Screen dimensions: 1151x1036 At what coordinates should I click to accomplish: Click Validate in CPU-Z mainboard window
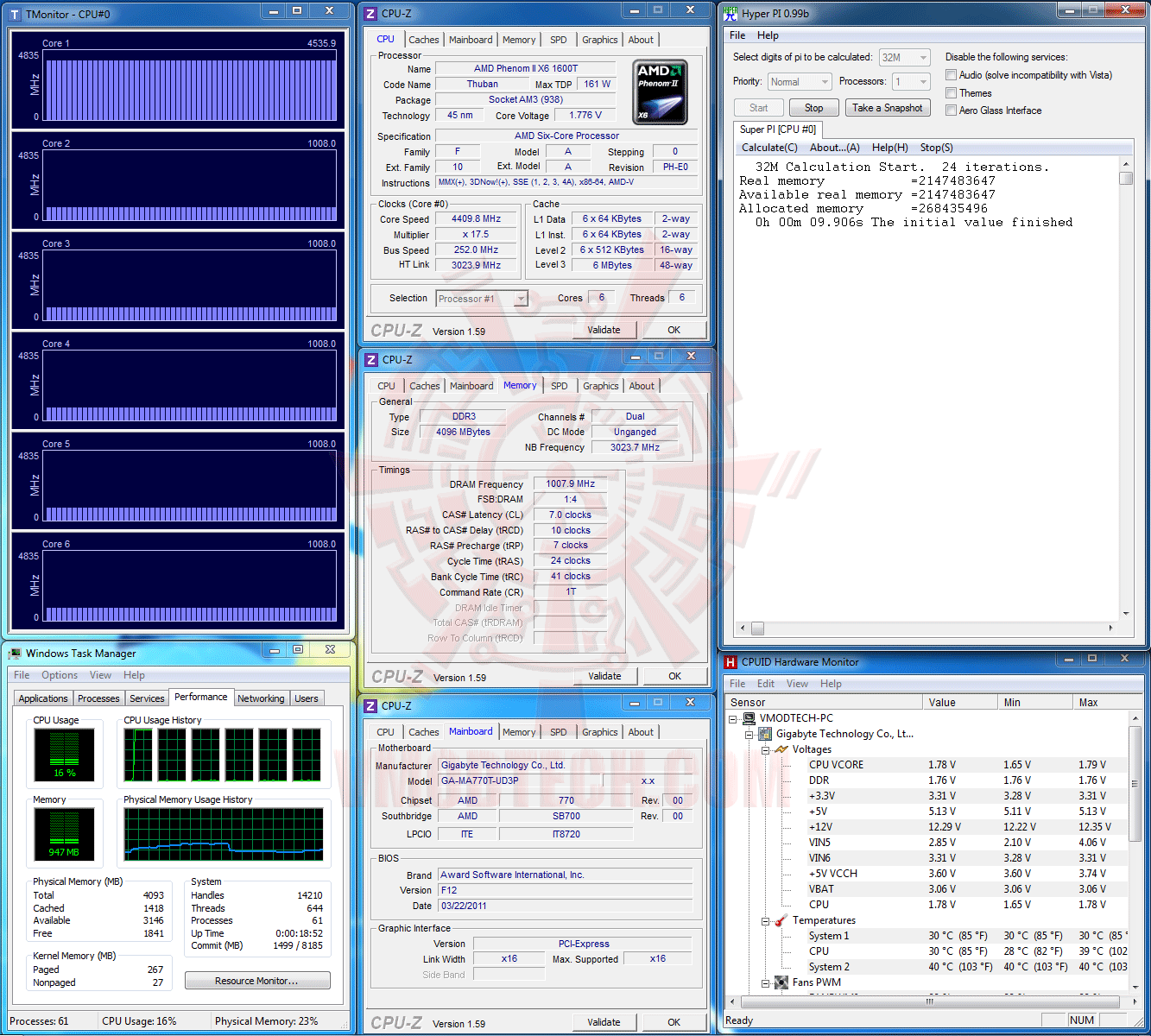604,1022
